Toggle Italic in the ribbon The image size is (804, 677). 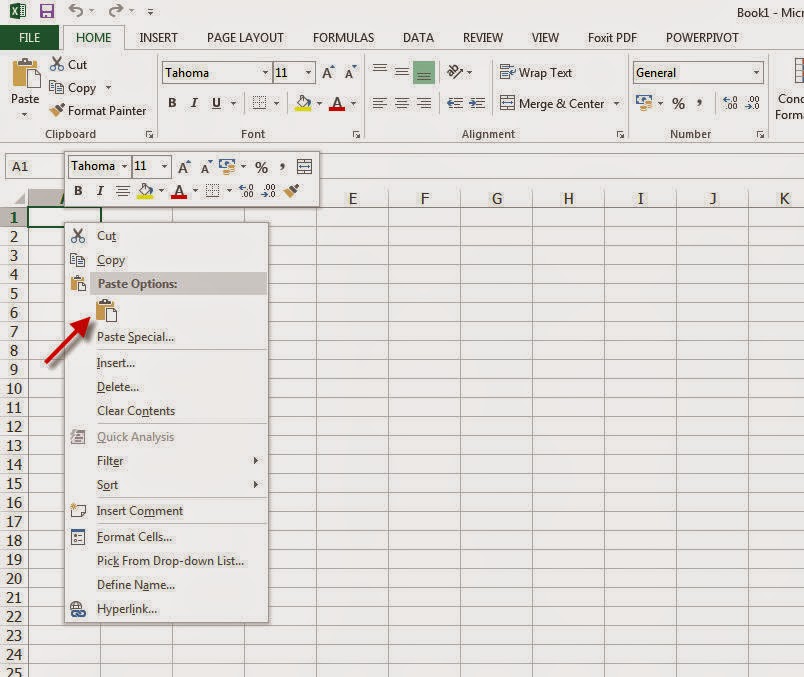[x=194, y=103]
